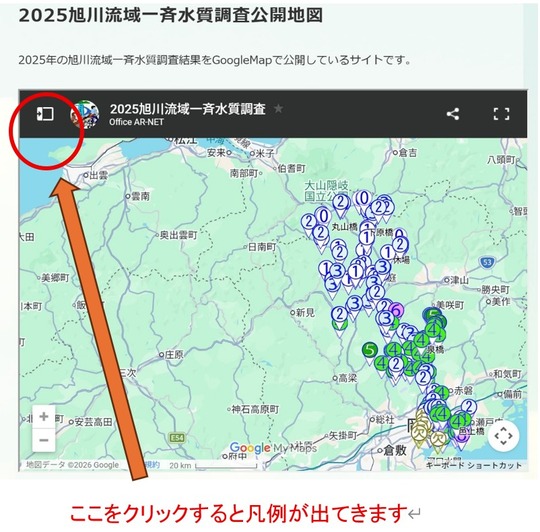Click the Office AR-NET profile avatar

(84, 115)
